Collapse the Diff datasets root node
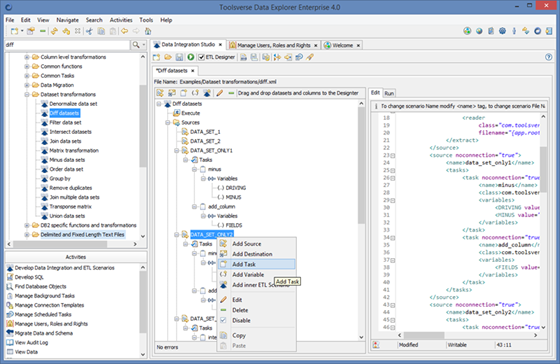Image resolution: width=560 pixels, height=364 pixels. click(159, 104)
